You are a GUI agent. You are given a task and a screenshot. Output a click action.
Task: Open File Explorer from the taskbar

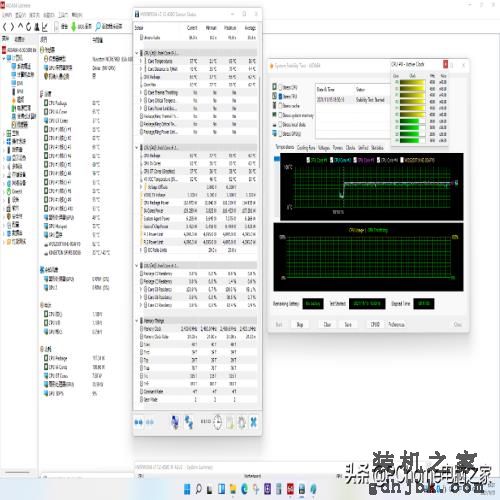[233, 489]
